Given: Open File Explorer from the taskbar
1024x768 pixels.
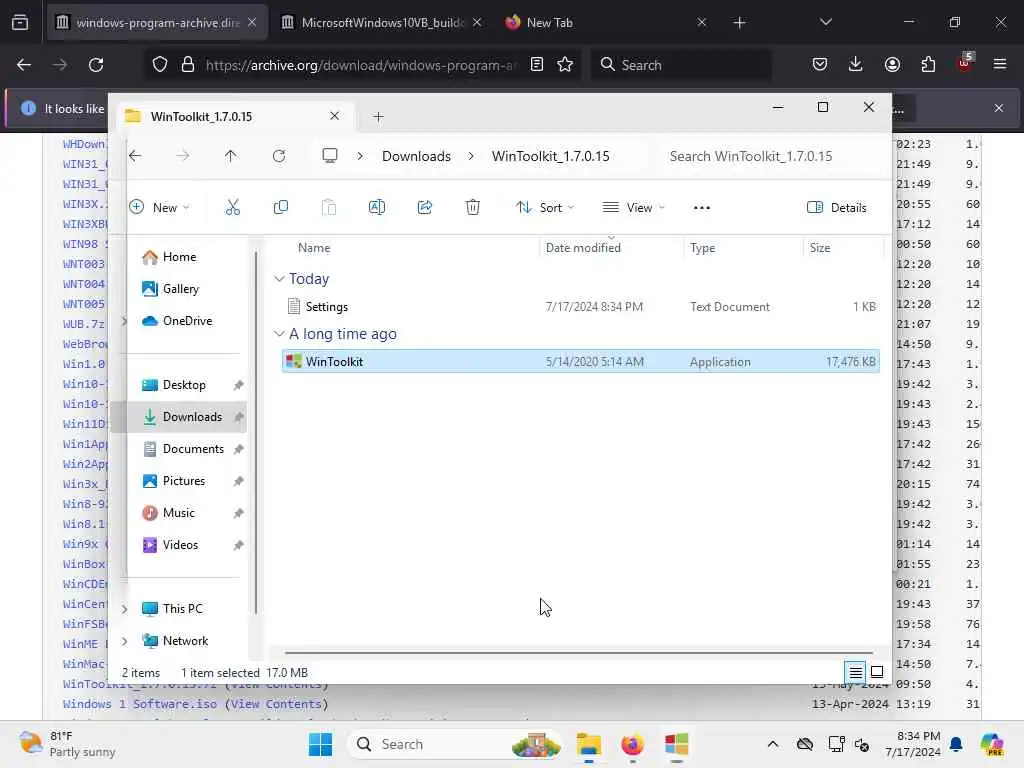Looking at the screenshot, I should (x=588, y=744).
